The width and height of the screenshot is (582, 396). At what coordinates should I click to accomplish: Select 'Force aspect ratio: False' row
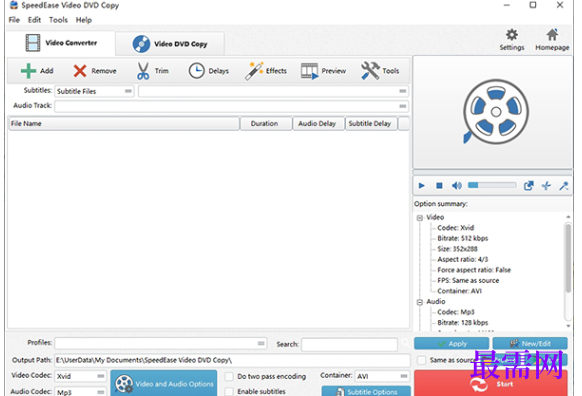(x=474, y=270)
